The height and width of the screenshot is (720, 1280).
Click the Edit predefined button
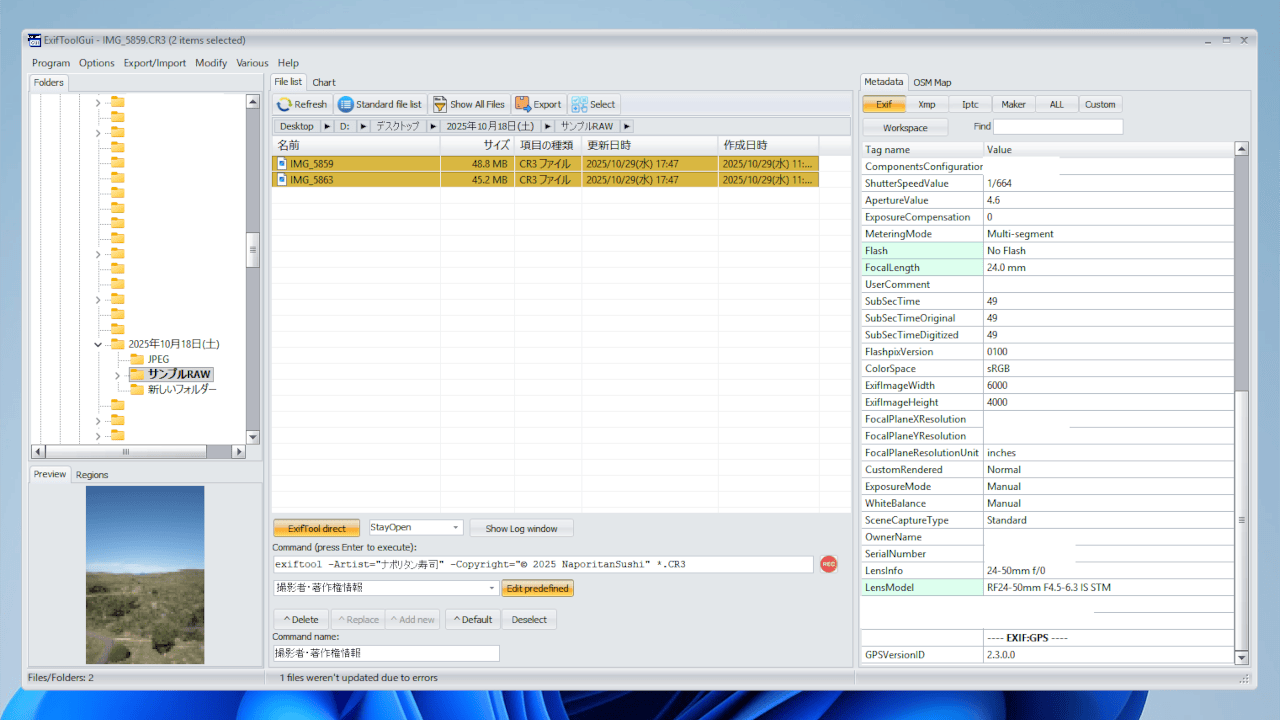click(537, 588)
